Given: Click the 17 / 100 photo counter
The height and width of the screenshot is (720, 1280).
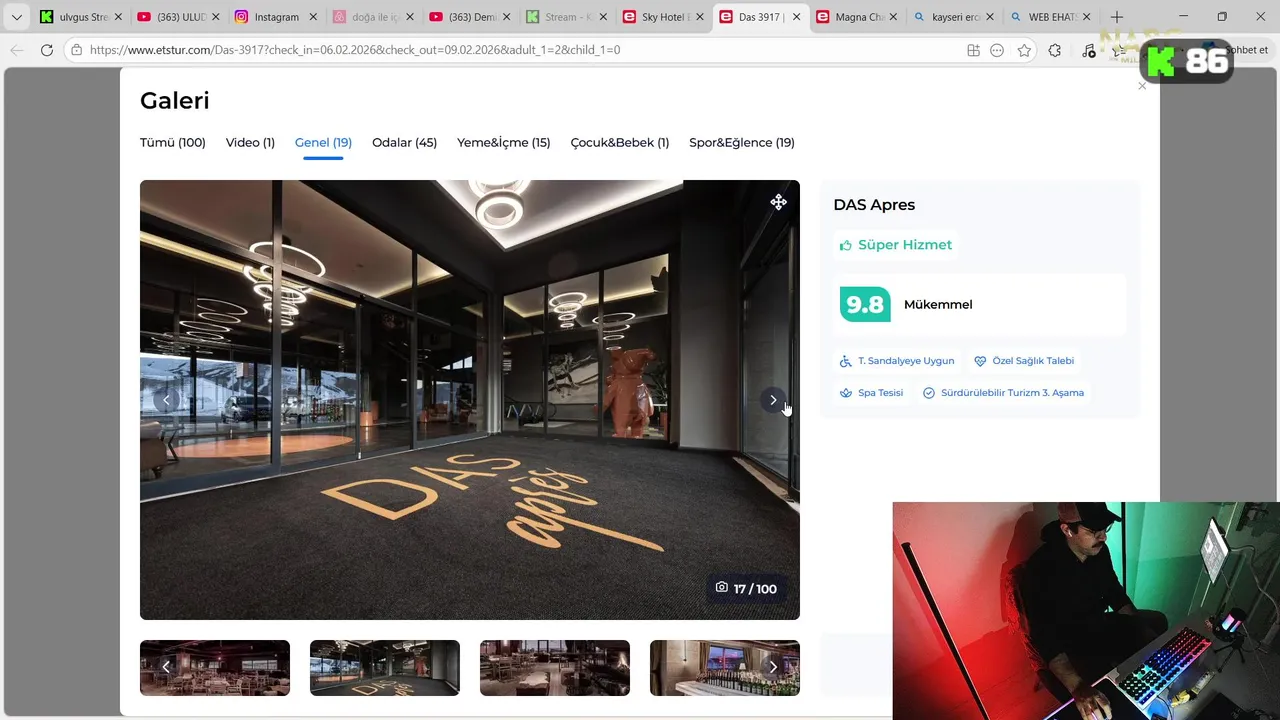Looking at the screenshot, I should pos(746,589).
